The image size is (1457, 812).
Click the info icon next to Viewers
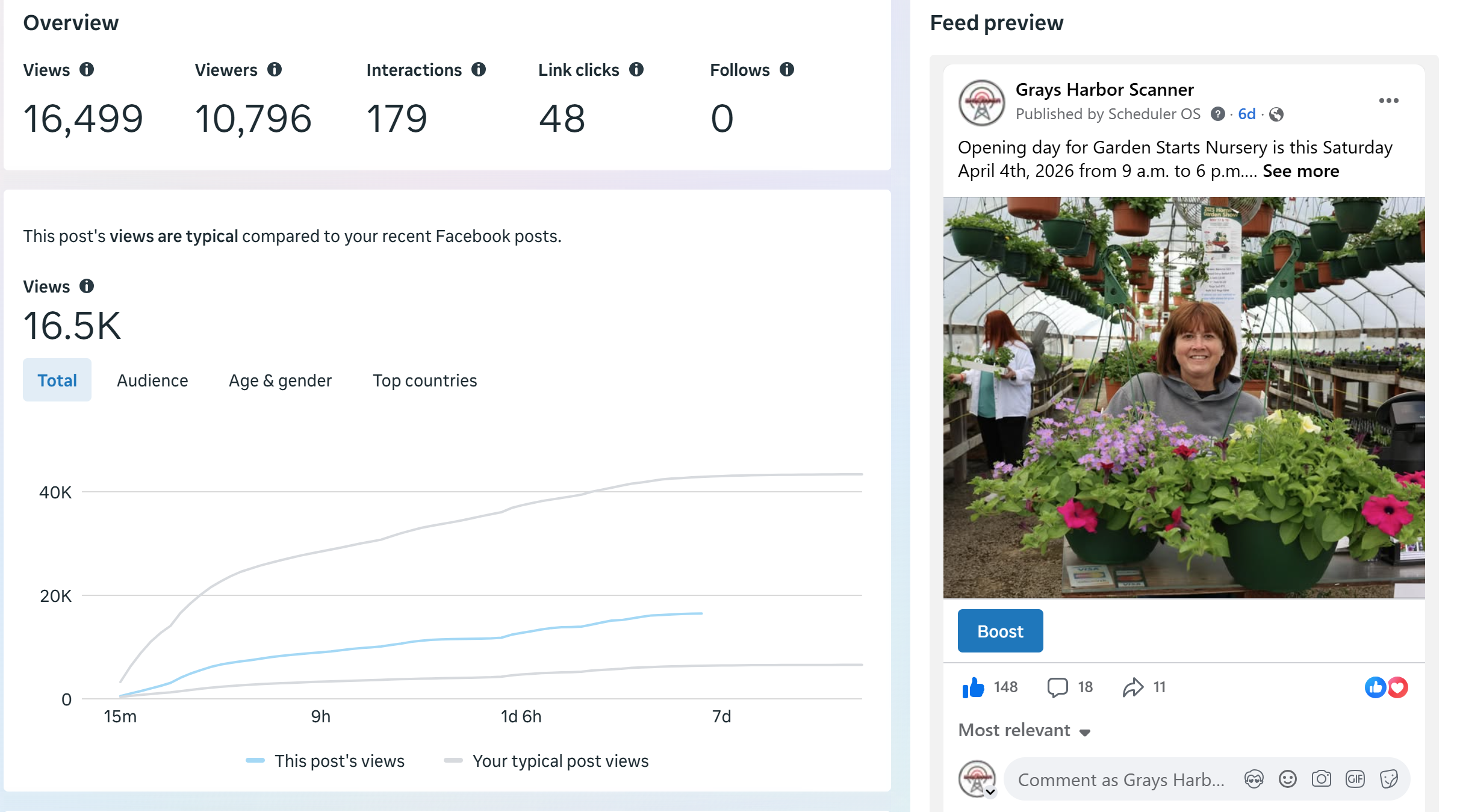click(275, 70)
